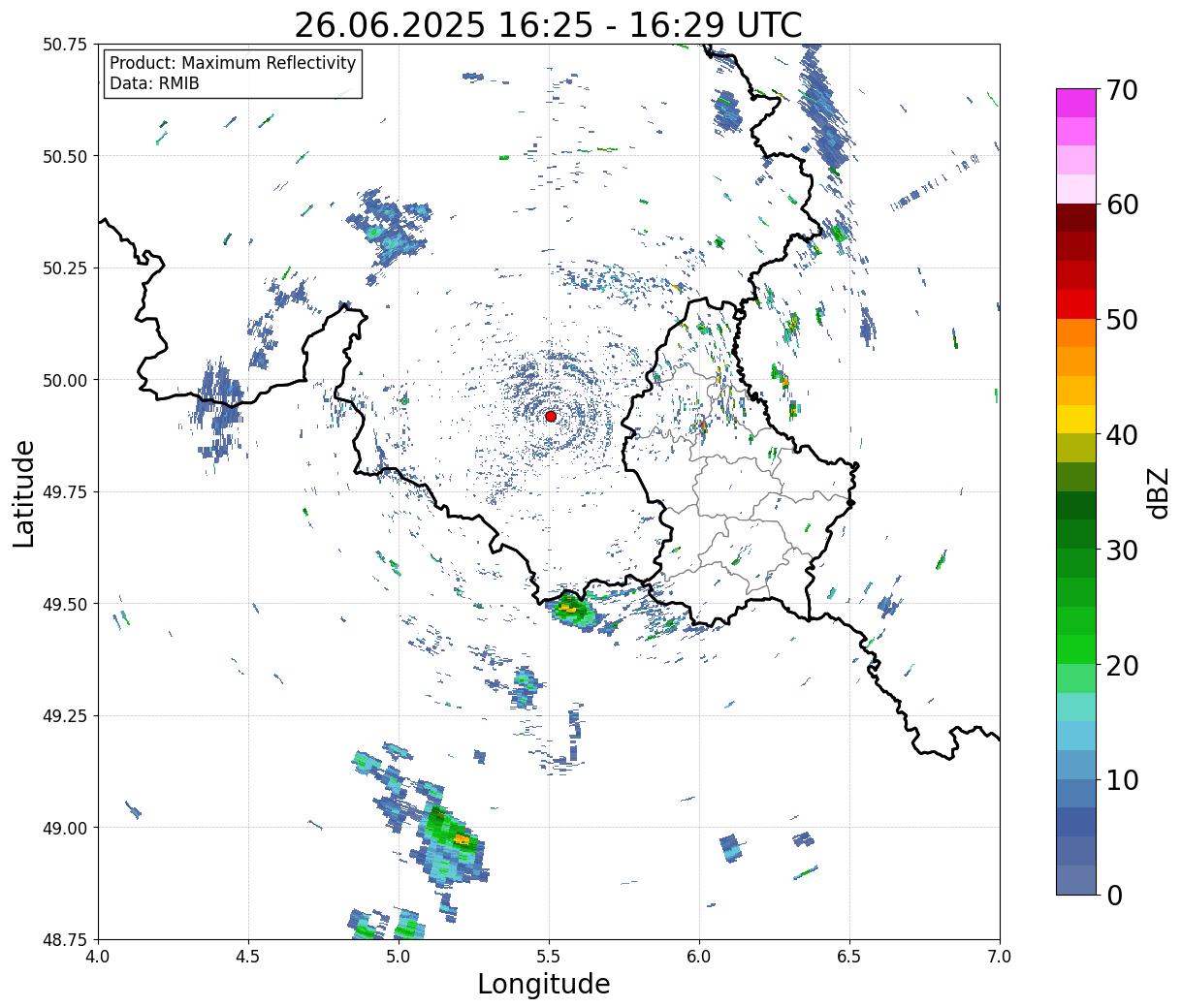Click the magenta swatch at the top of the colorbar
Viewport: 1182px width, 1008px height.
pyautogui.click(x=1075, y=103)
